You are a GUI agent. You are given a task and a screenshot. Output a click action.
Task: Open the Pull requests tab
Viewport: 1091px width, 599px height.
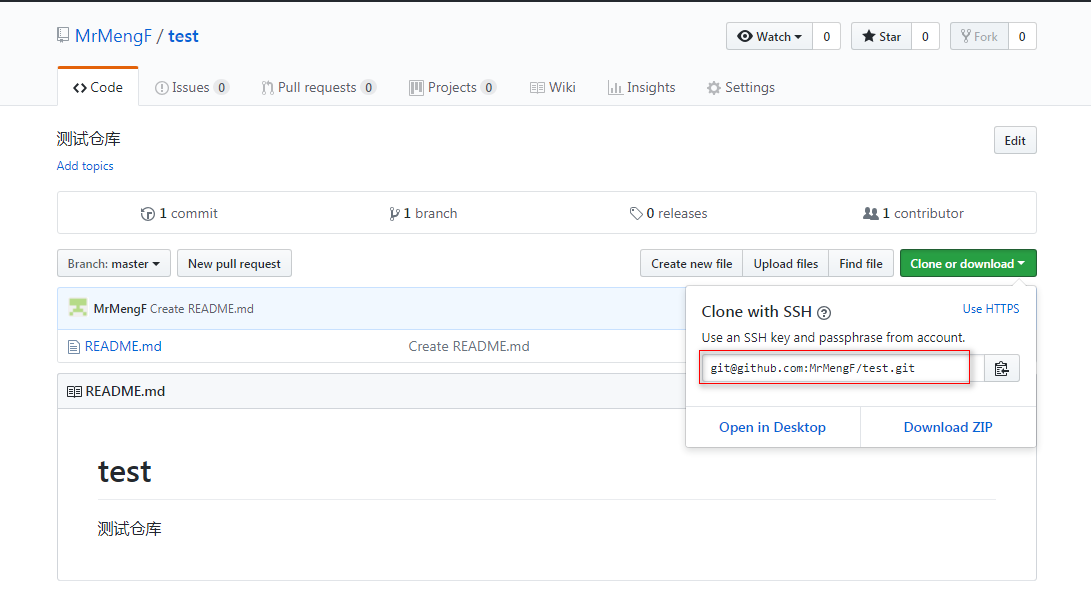(318, 88)
